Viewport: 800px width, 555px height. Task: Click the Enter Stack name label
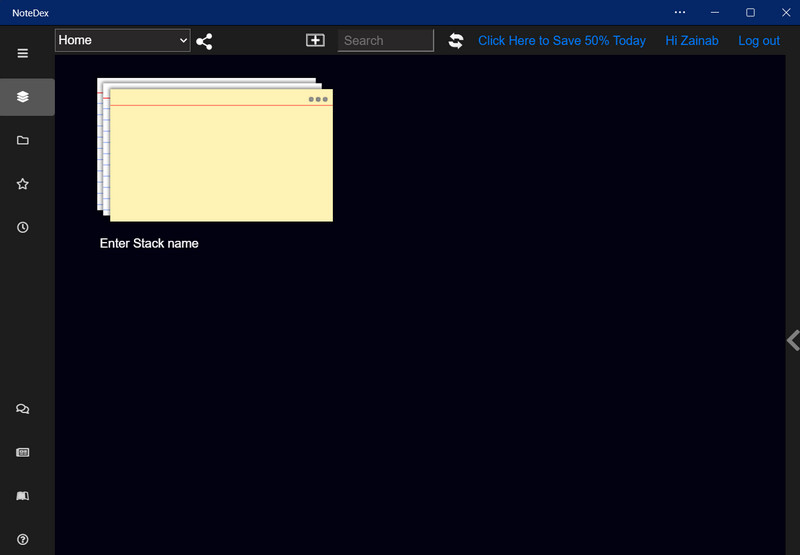click(x=149, y=243)
